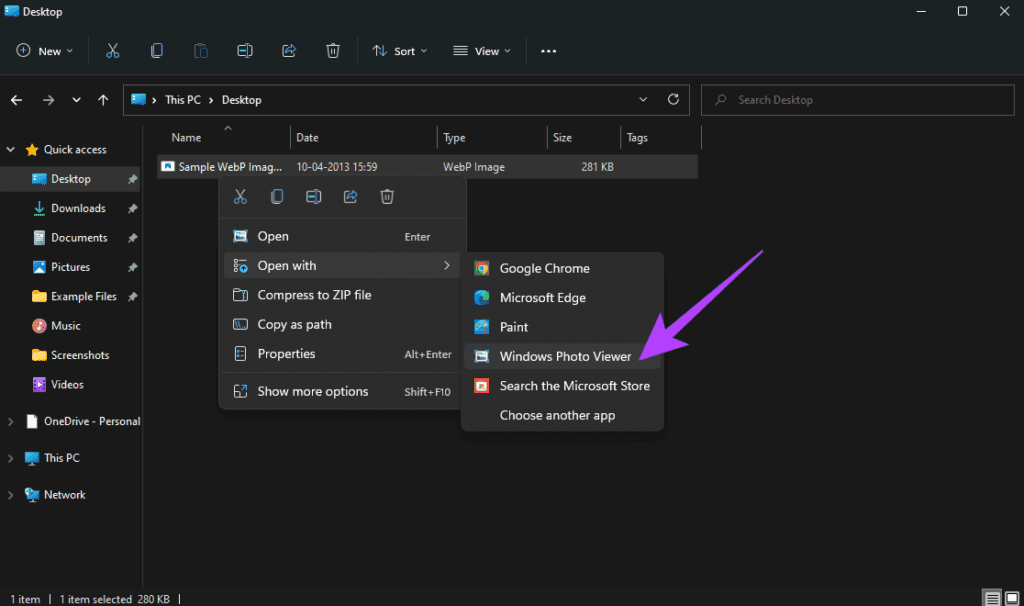Open the file with Microsoft Edge
This screenshot has height=606, width=1024.
click(x=562, y=298)
